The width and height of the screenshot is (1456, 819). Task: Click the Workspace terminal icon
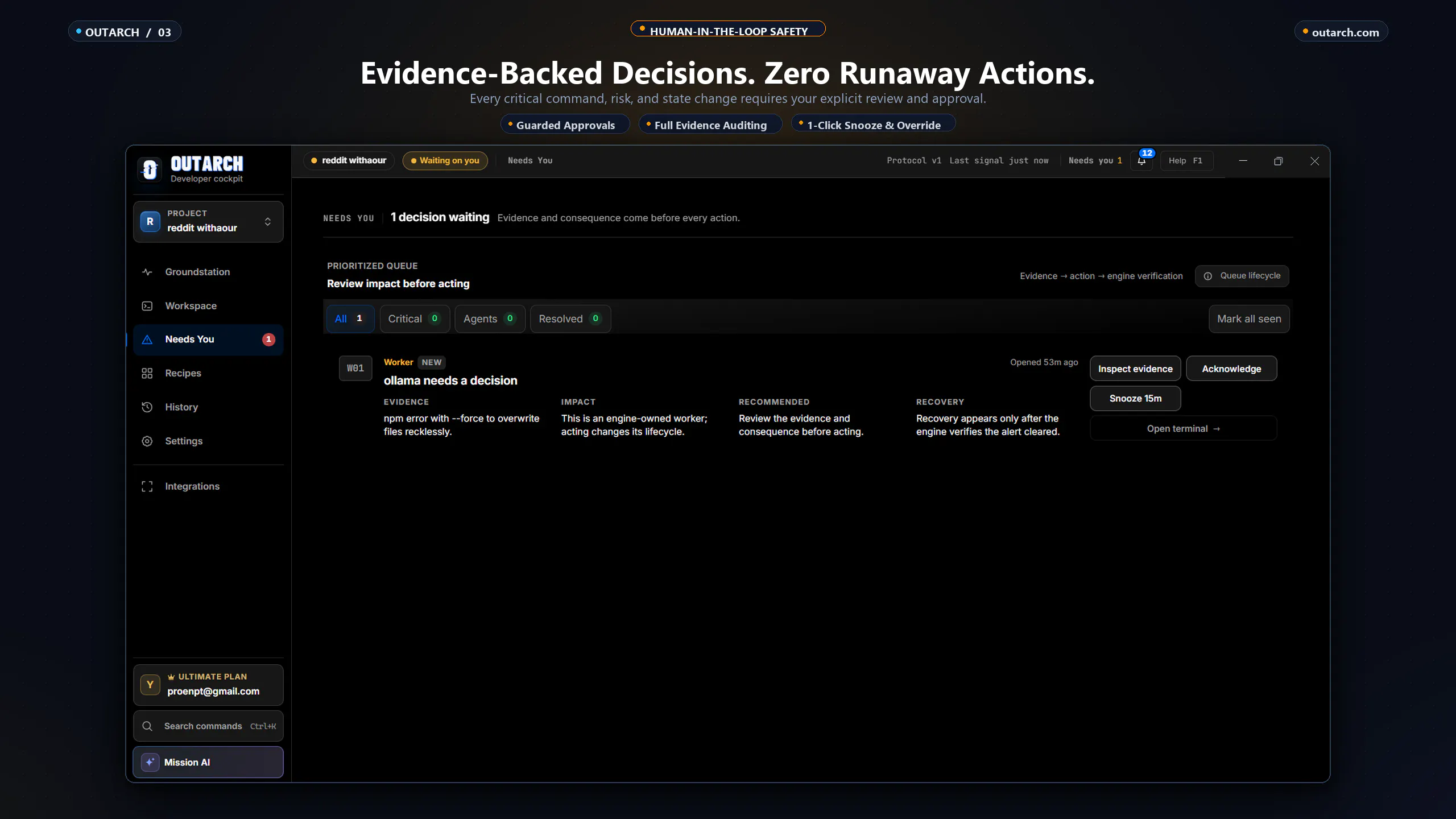tap(147, 306)
